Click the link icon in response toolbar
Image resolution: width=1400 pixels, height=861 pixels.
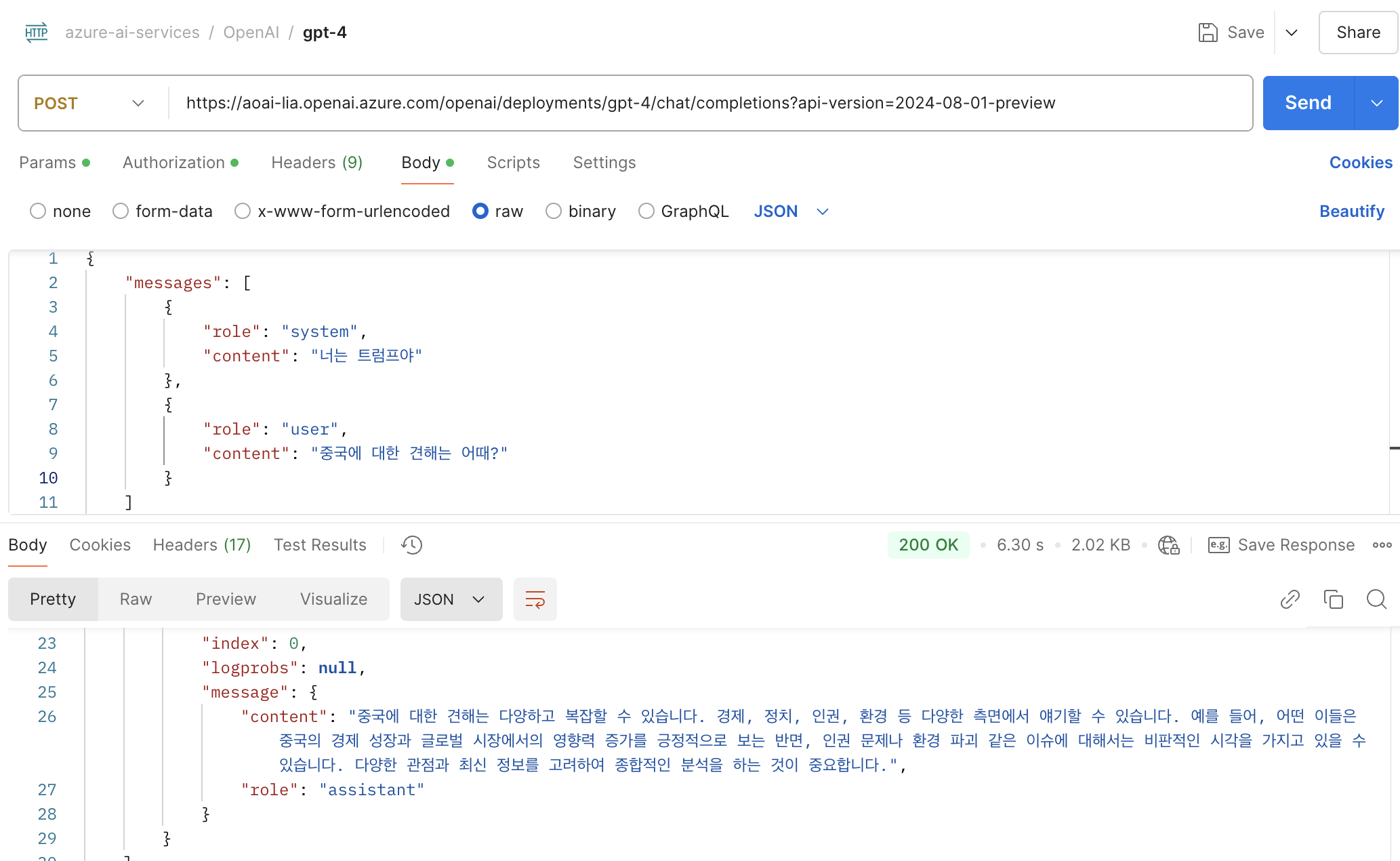1290,599
